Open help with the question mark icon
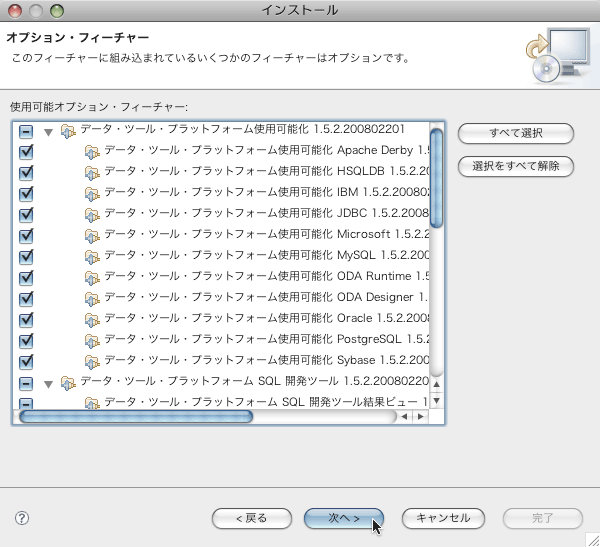 coord(22,518)
